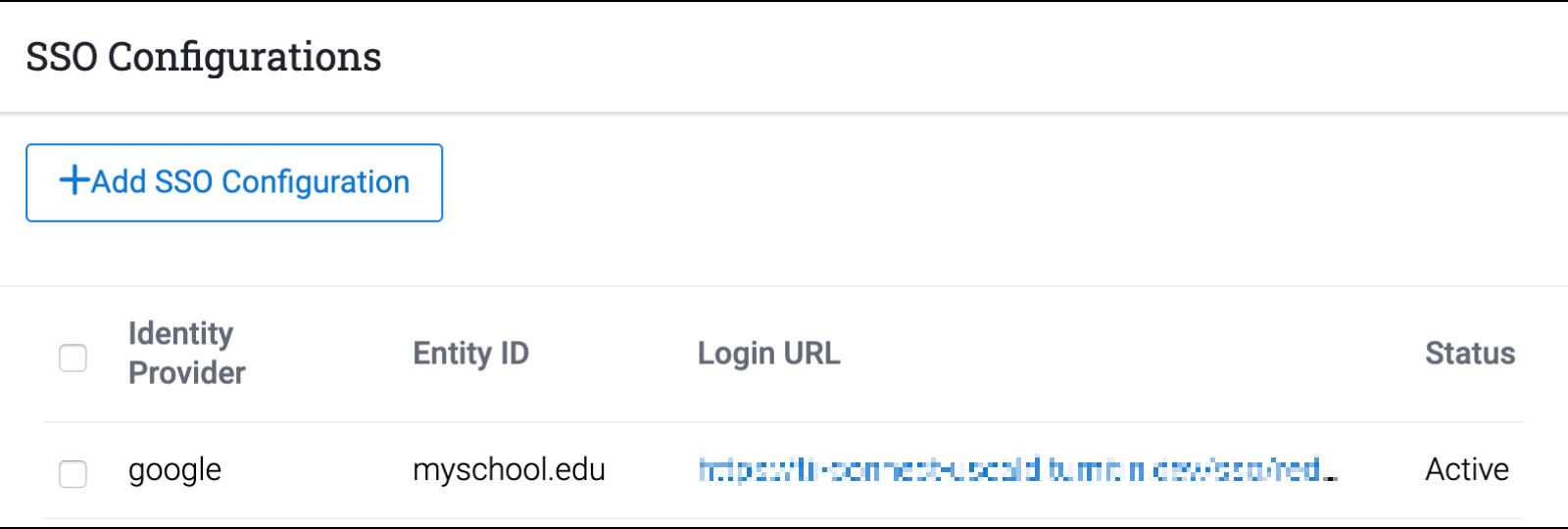Click the ellipsis ending the truncated URL
This screenshot has width=1568, height=529.
[x=1330, y=476]
